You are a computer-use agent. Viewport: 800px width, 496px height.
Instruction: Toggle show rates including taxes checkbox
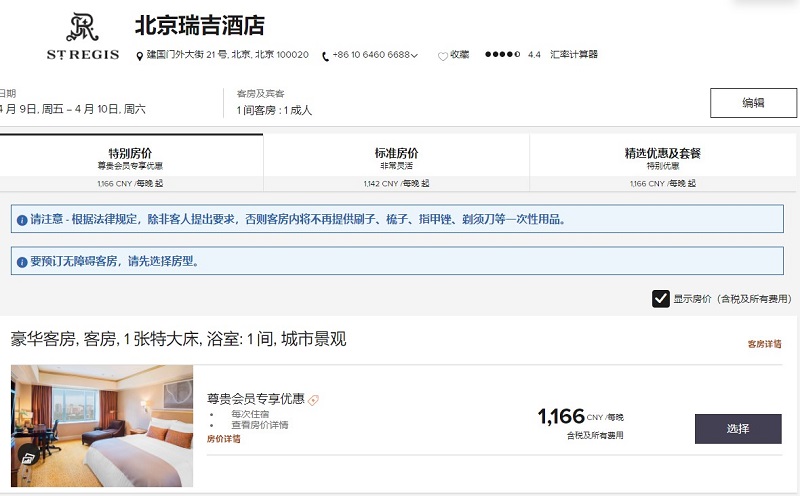tap(661, 299)
